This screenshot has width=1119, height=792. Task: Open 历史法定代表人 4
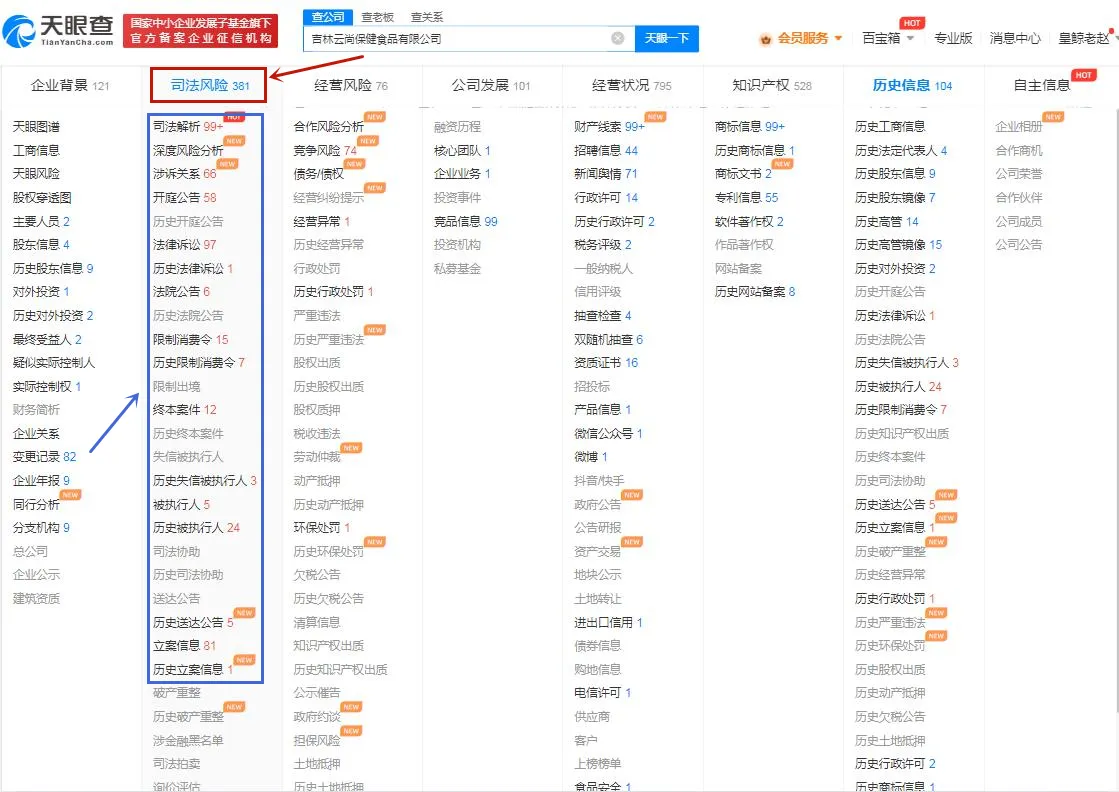tap(901, 151)
